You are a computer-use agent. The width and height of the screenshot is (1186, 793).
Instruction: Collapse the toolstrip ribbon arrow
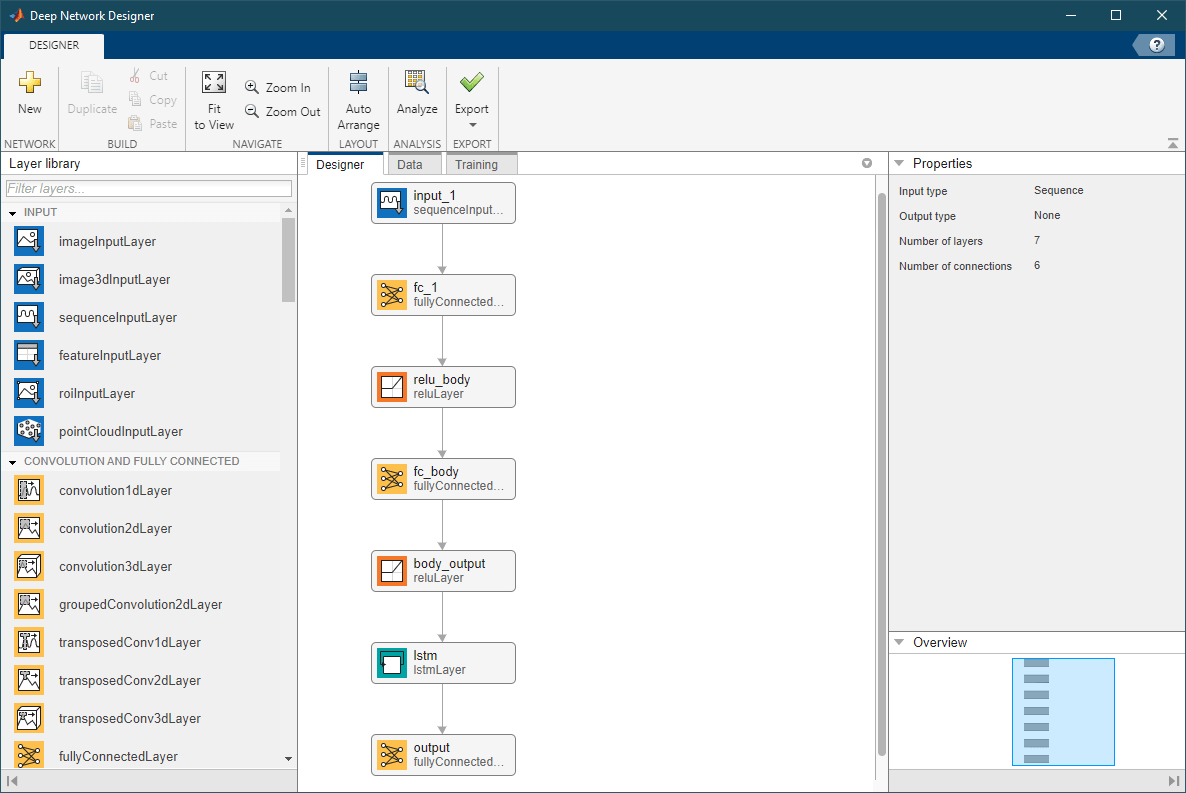coord(1172,143)
